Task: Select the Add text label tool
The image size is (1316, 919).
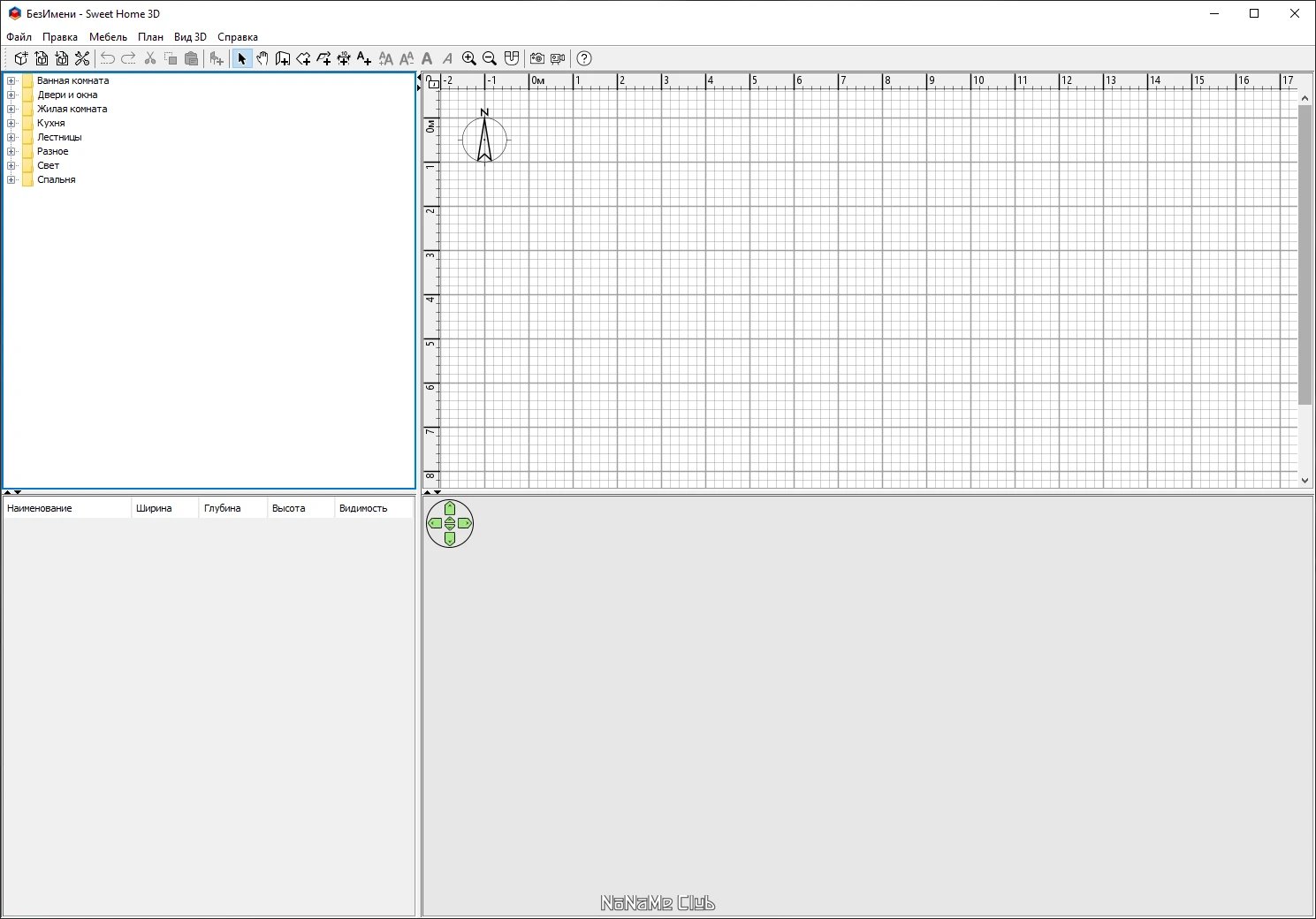Action: pos(364,58)
